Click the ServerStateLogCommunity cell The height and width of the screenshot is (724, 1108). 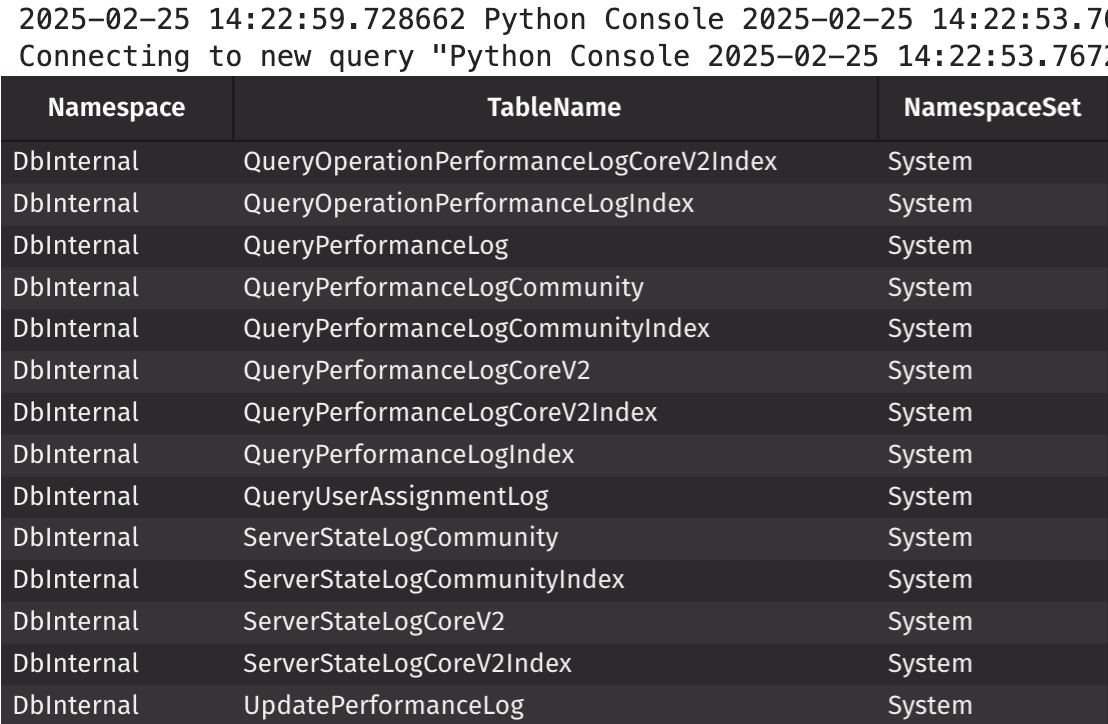click(x=400, y=538)
